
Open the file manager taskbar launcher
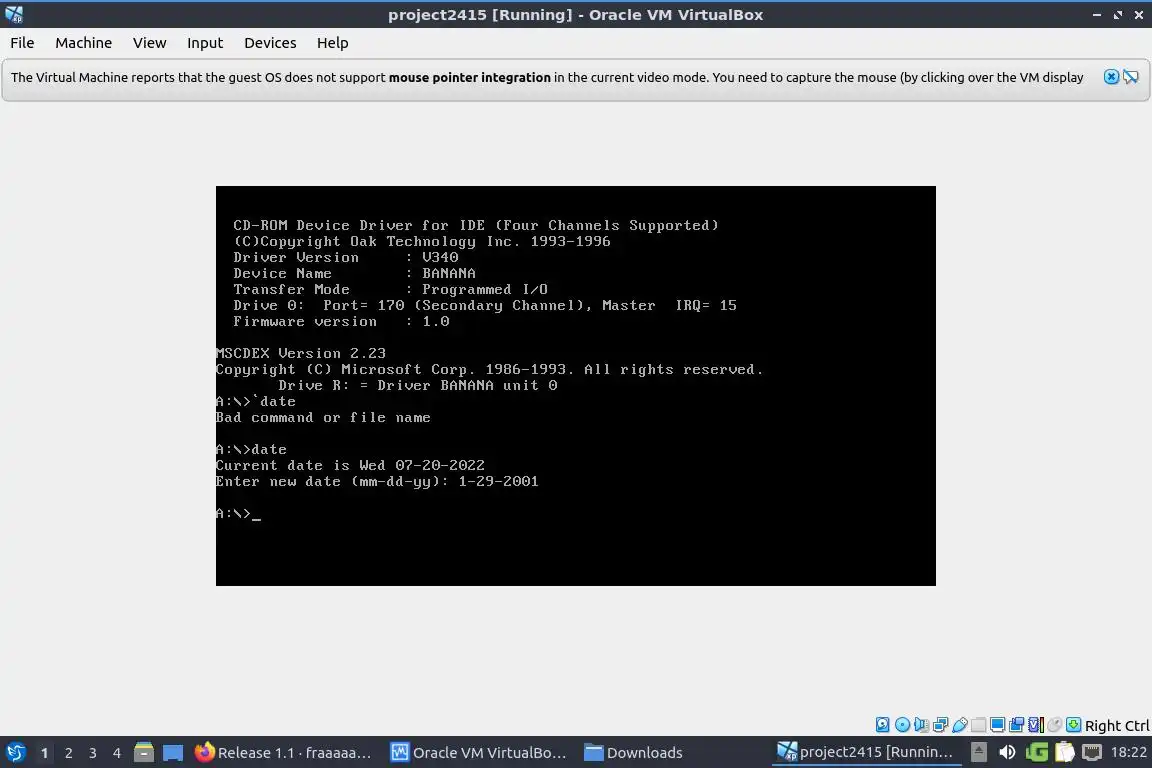pos(144,752)
